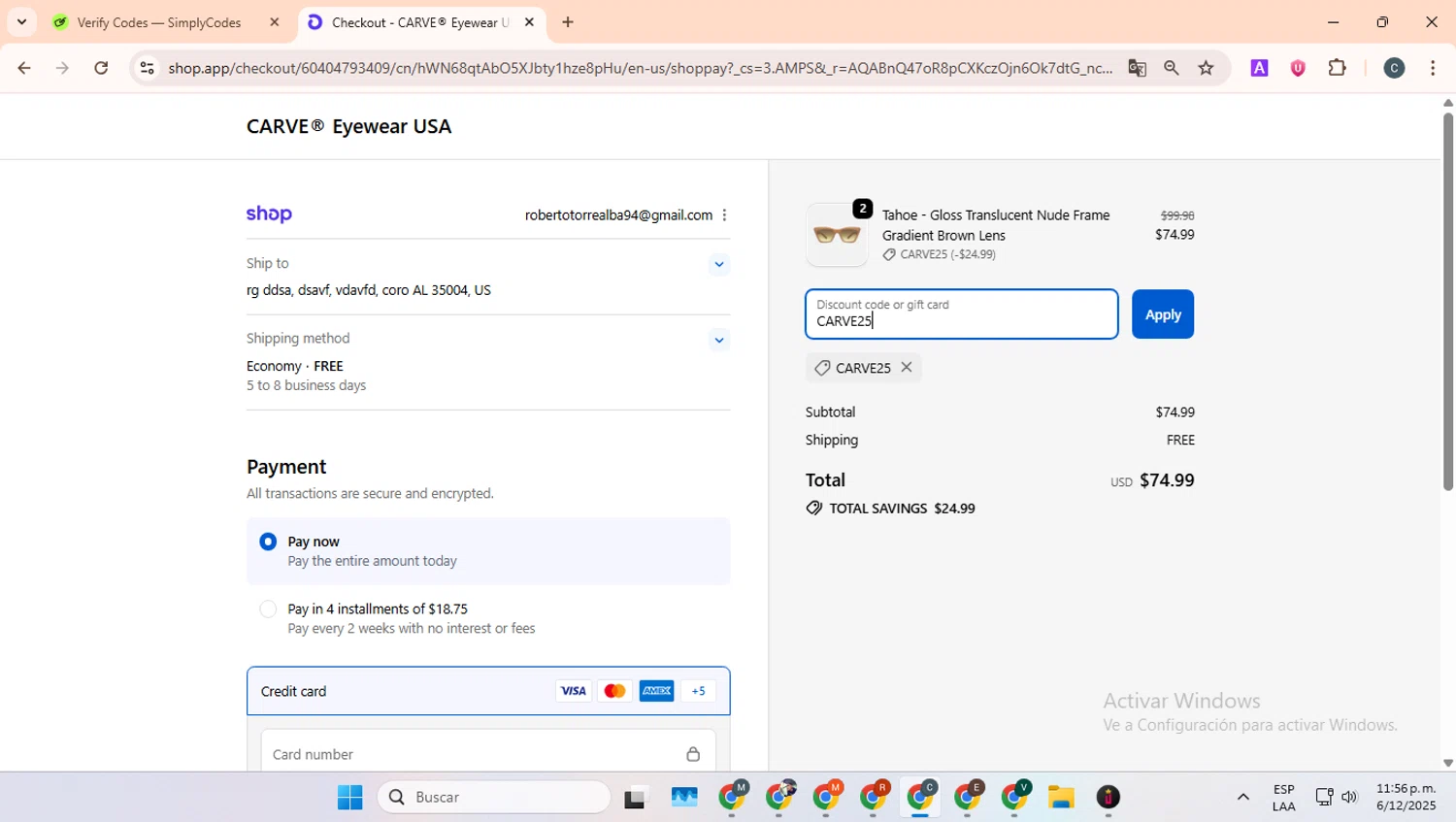
Task: Expand the Shipping method section
Action: tap(718, 340)
